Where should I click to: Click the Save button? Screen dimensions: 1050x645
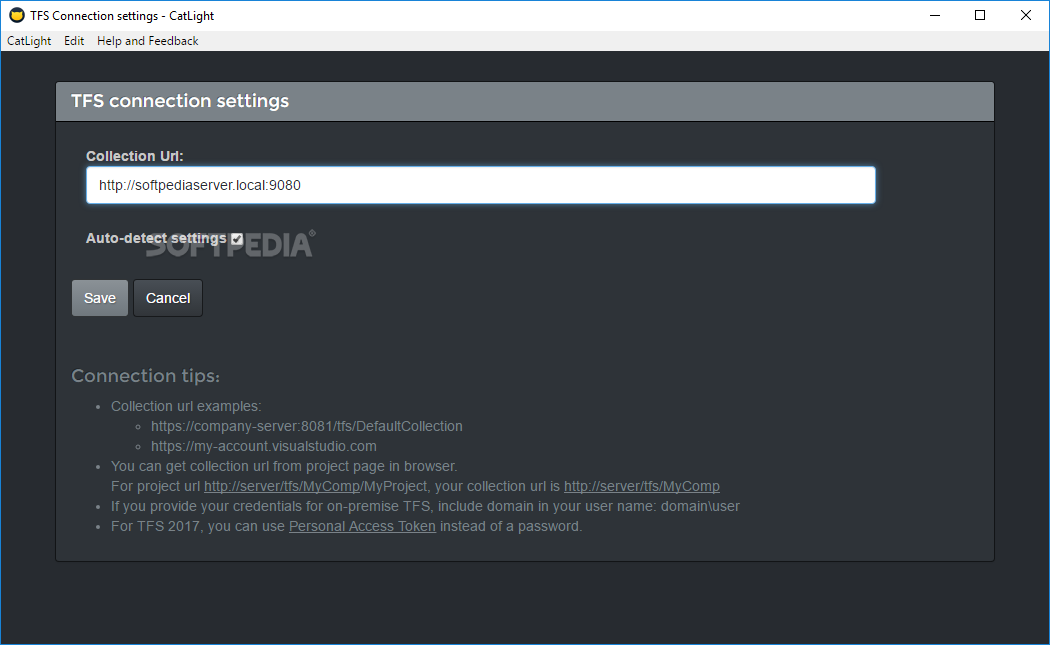[x=100, y=298]
